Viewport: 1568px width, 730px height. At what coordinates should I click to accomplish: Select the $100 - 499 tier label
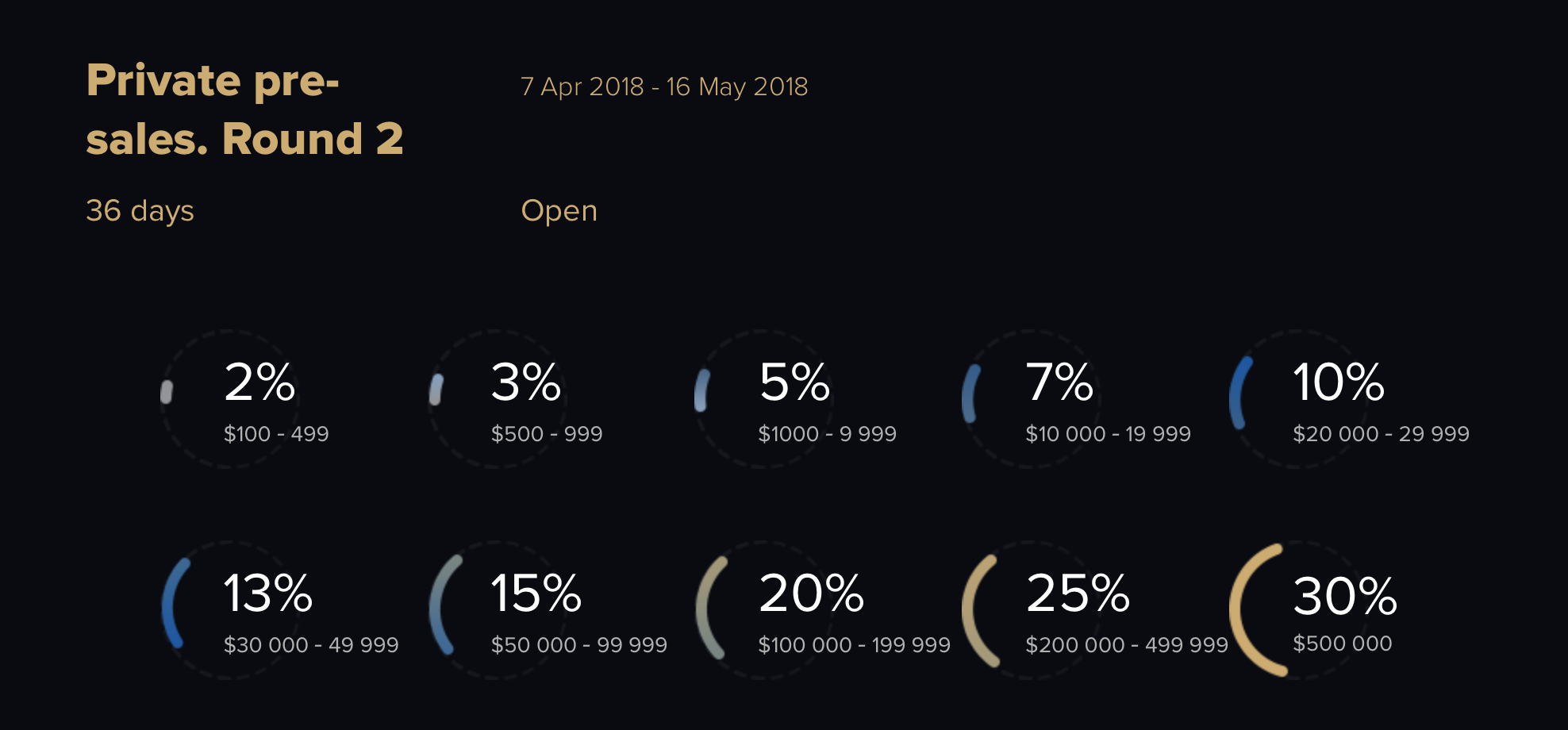pyautogui.click(x=276, y=434)
